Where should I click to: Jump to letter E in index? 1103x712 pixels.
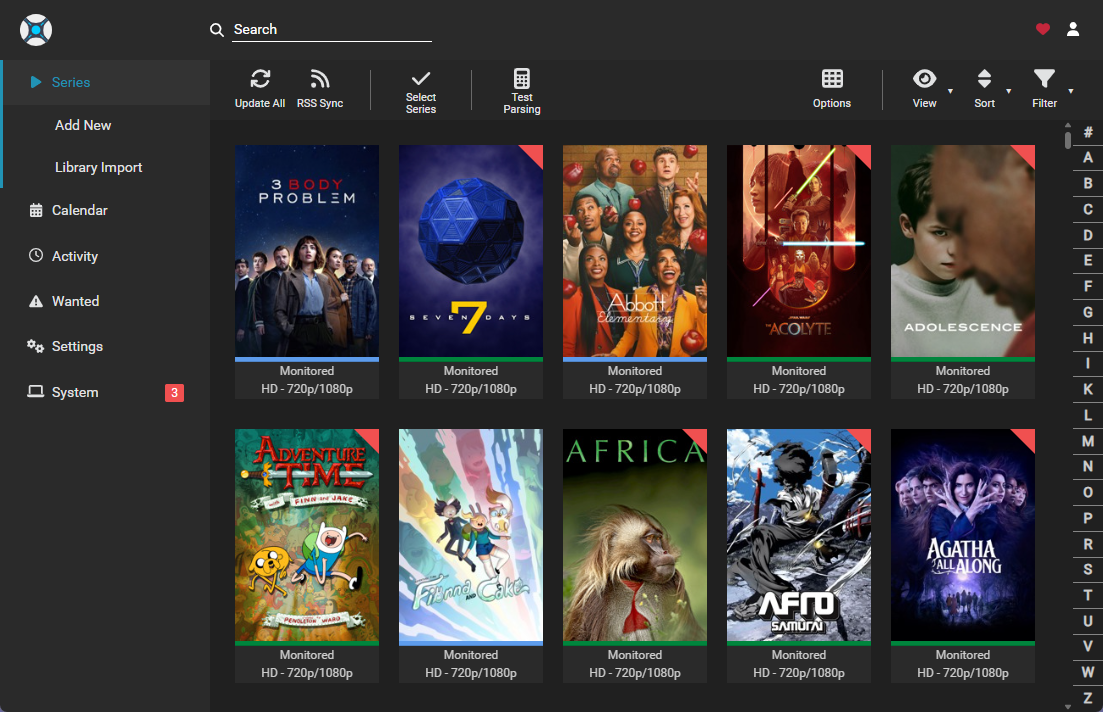(x=1088, y=260)
